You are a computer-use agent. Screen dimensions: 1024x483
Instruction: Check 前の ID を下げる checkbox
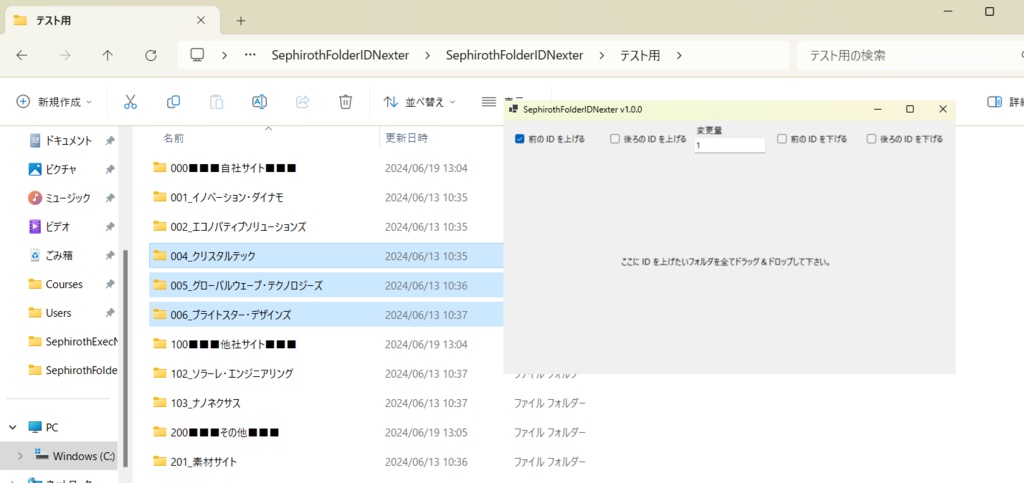[x=782, y=139]
